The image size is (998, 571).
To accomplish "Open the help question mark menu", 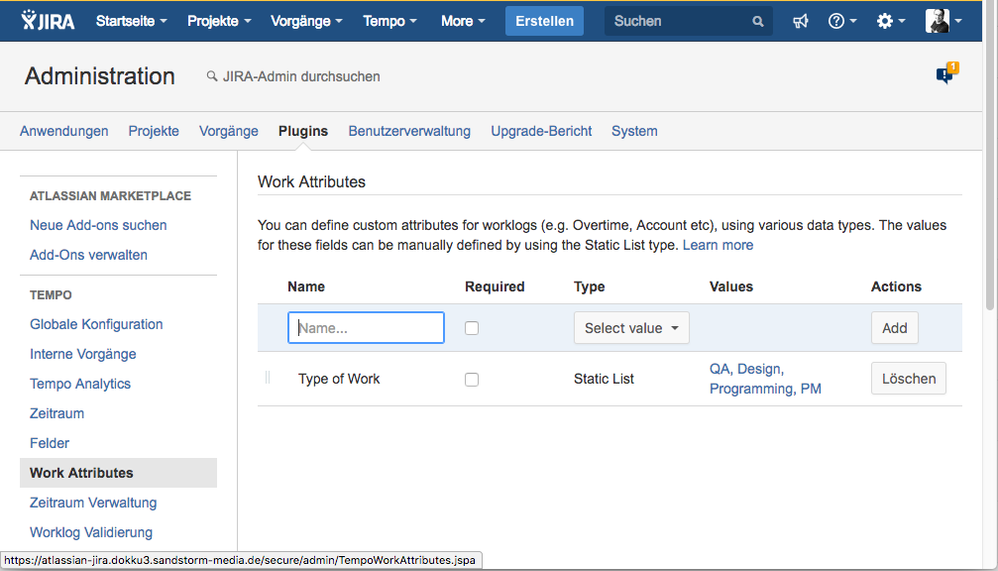I will 842,21.
